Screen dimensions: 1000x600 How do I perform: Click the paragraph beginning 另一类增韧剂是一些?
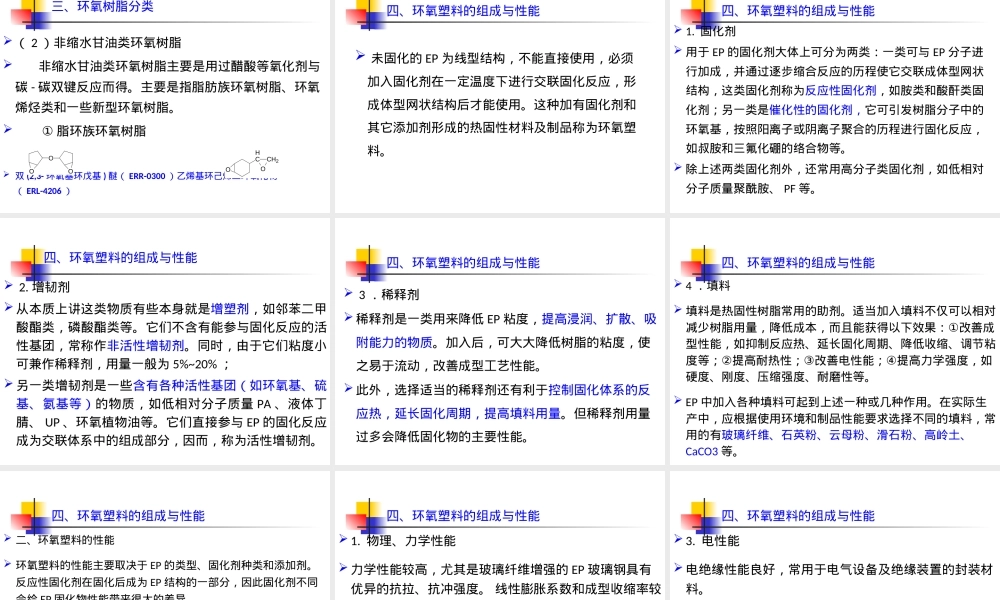pyautogui.click(x=171, y=413)
